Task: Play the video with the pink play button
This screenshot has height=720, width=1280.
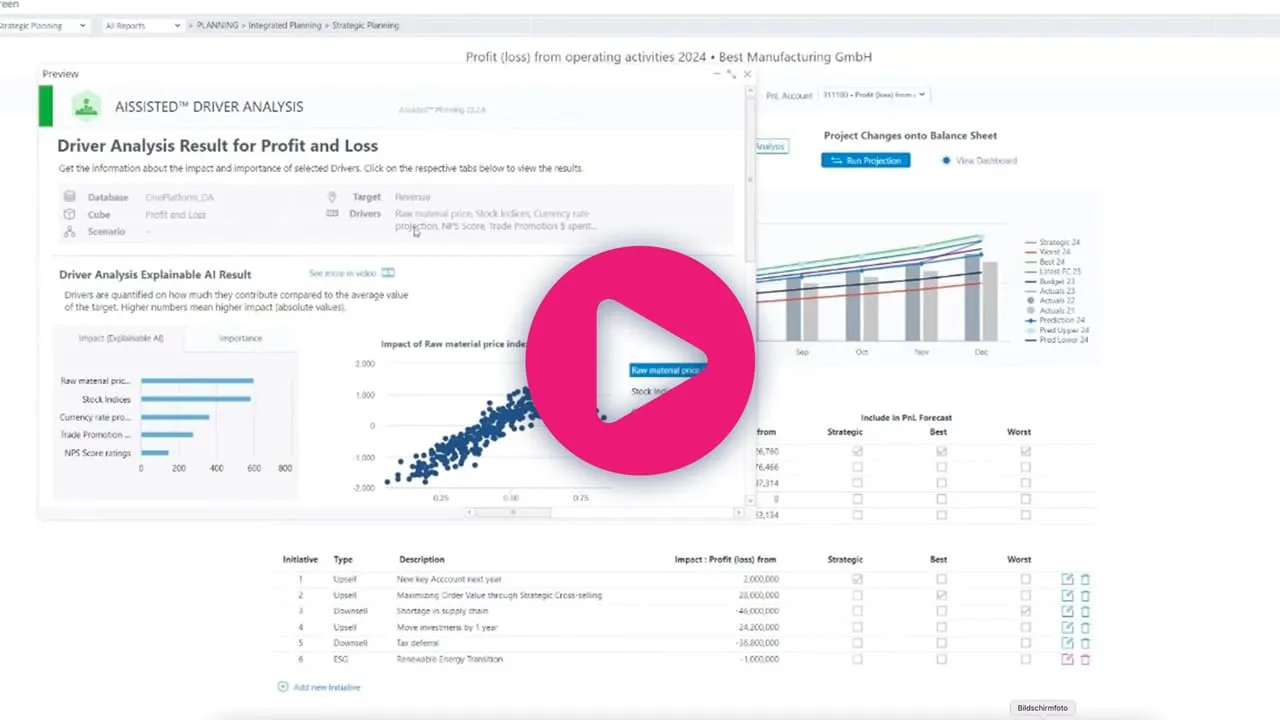Action: click(x=640, y=360)
